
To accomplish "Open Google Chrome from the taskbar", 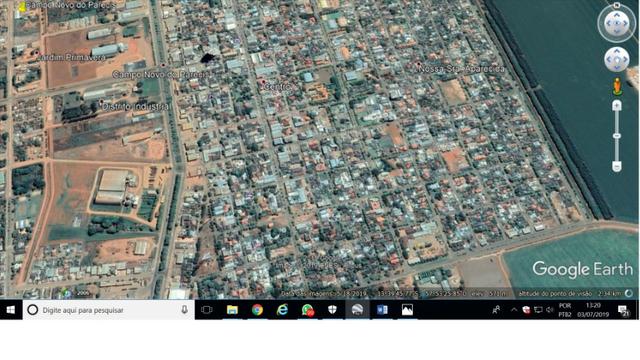I will point(257,310).
